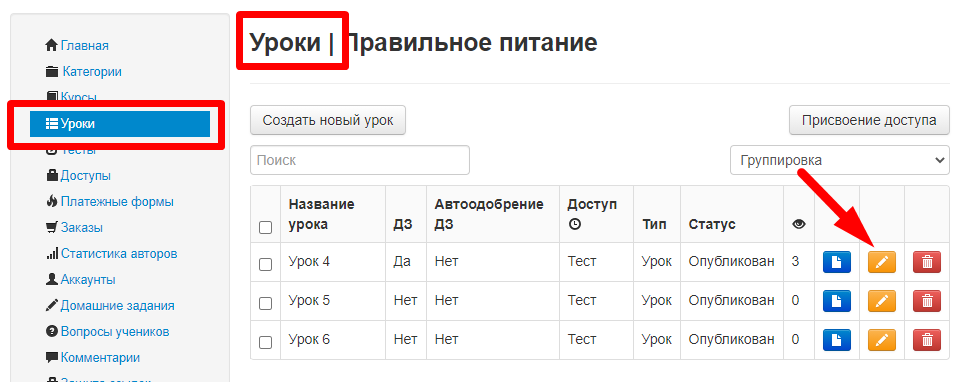The image size is (964, 382).
Task: Click the views count 3 for Урок 4
Action: point(796,261)
